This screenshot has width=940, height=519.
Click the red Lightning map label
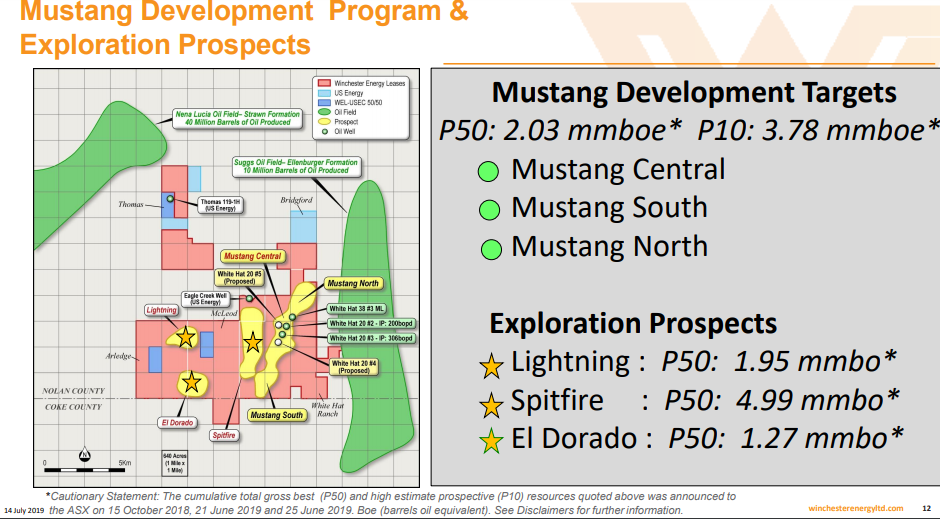tap(161, 310)
